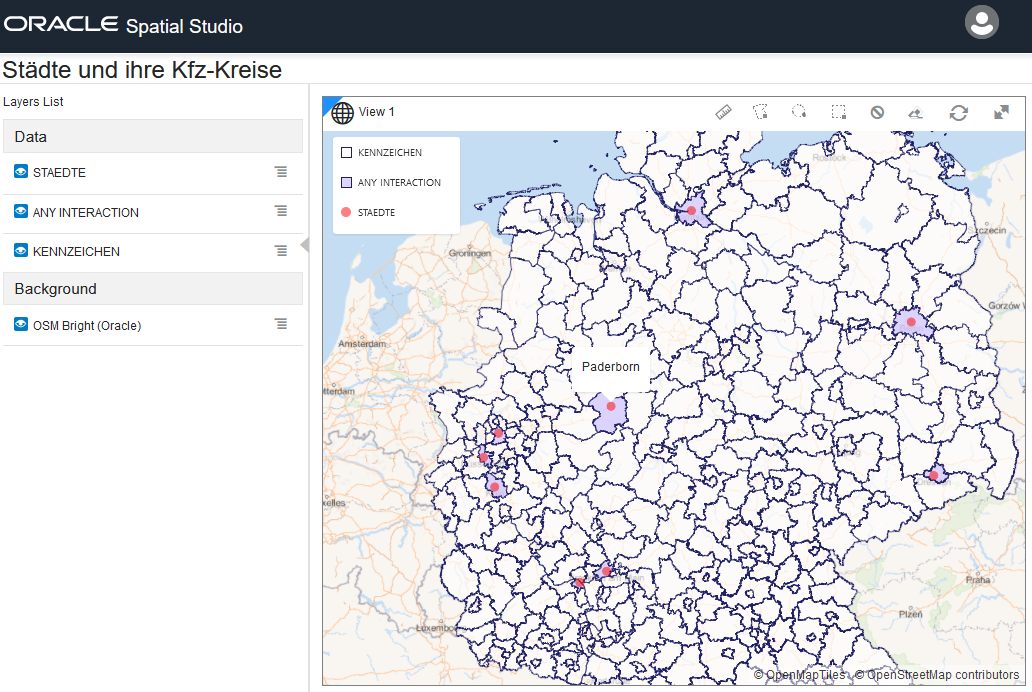Image resolution: width=1032 pixels, height=692 pixels.
Task: Click the KENNZEICHEN legend label
Action: pyautogui.click(x=390, y=153)
